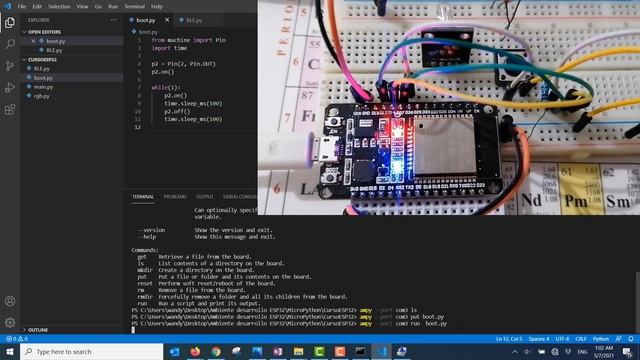
Task: Click the taskbar clock showing 1:02 AM
Action: [604, 351]
